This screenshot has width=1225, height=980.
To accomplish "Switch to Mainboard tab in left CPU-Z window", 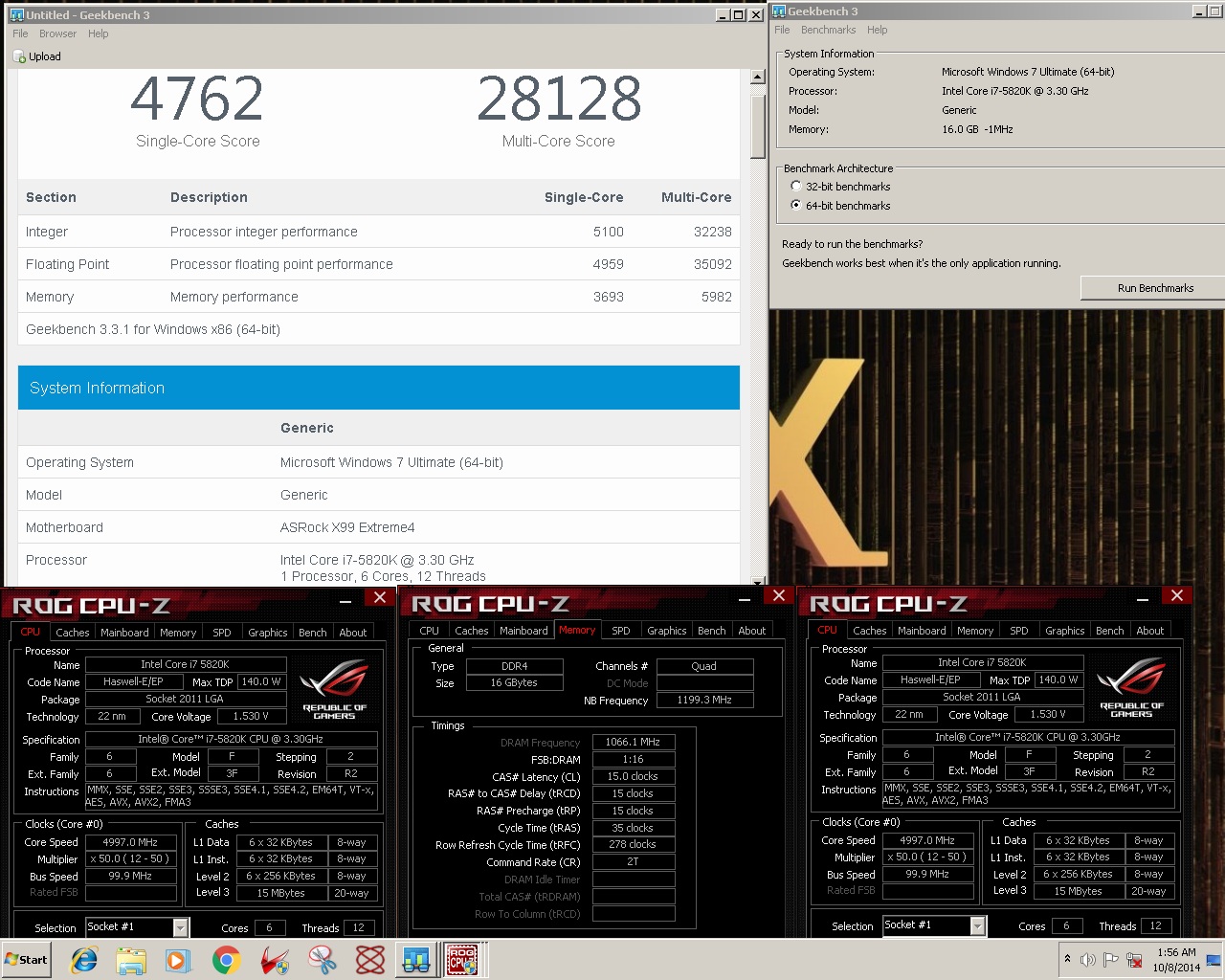I will click(x=124, y=633).
